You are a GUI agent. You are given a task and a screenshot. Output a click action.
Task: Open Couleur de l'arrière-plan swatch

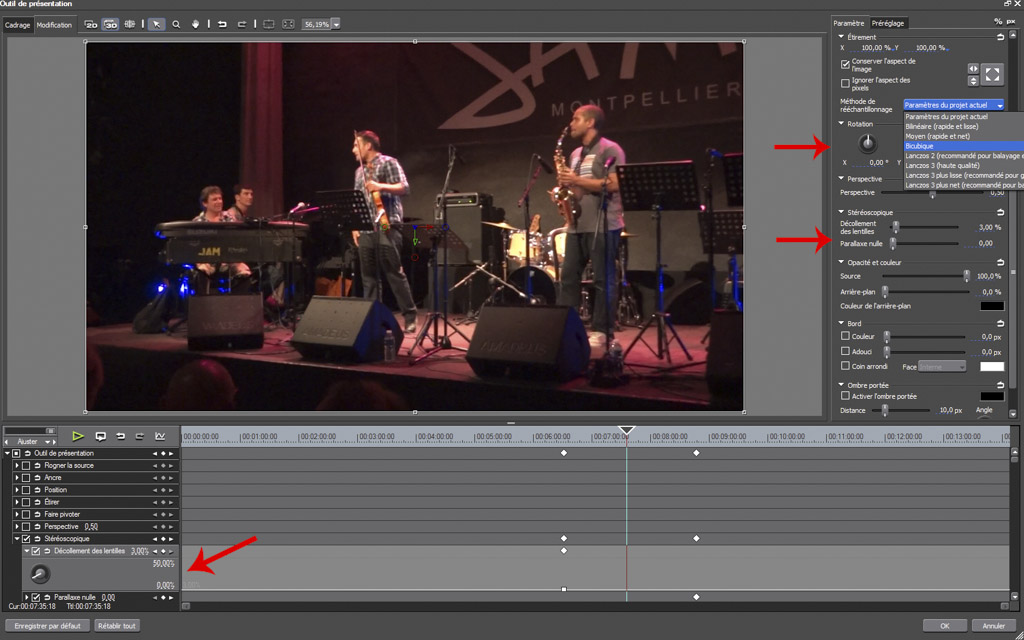click(992, 306)
